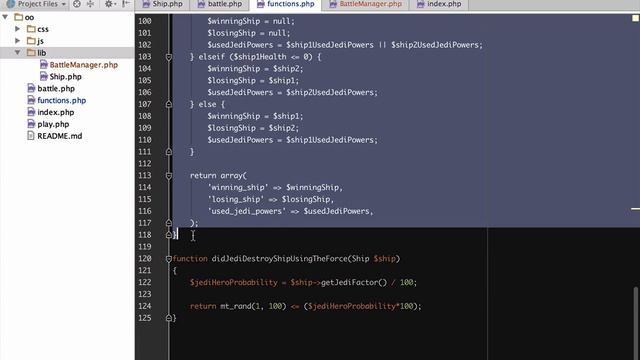Screen dimensions: 640x360
Task: Open the project panel settings gear
Action: tap(109, 4)
